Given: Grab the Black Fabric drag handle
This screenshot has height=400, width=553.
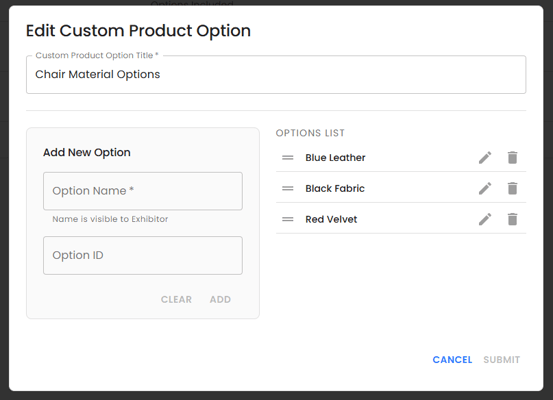Looking at the screenshot, I should click(x=287, y=188).
